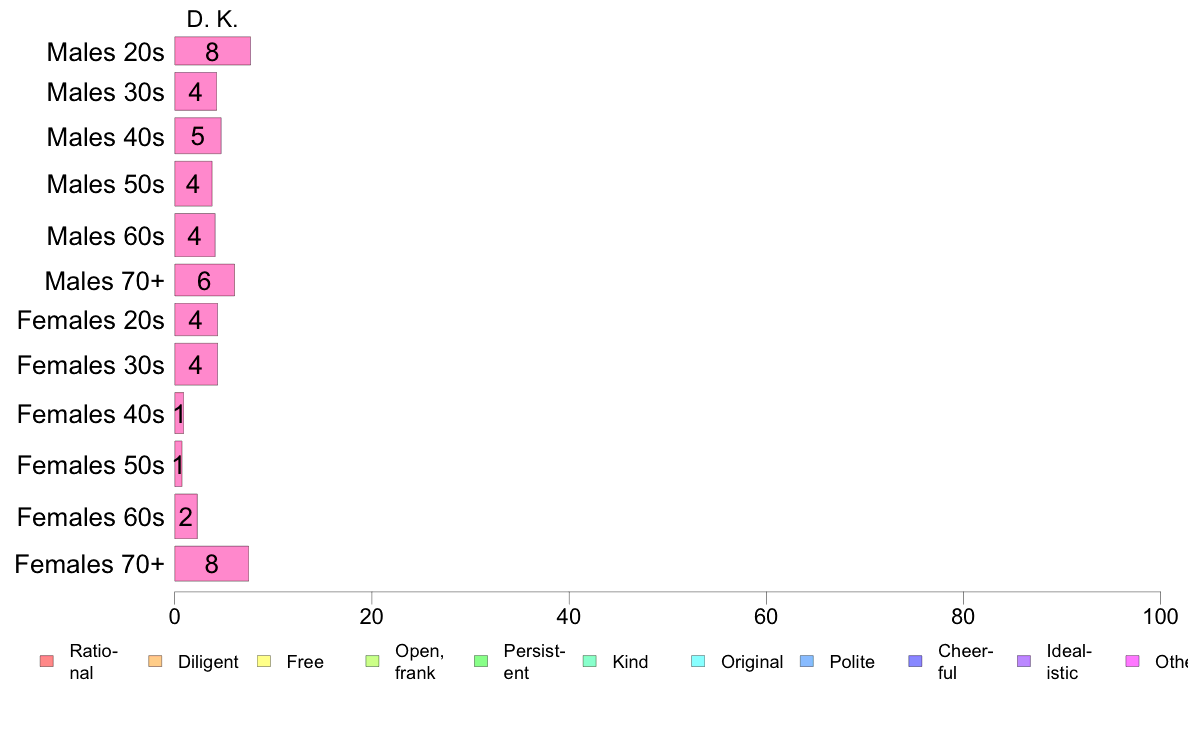The height and width of the screenshot is (736, 1188).
Task: Click the Persistent legend green swatch
Action: pos(480,661)
